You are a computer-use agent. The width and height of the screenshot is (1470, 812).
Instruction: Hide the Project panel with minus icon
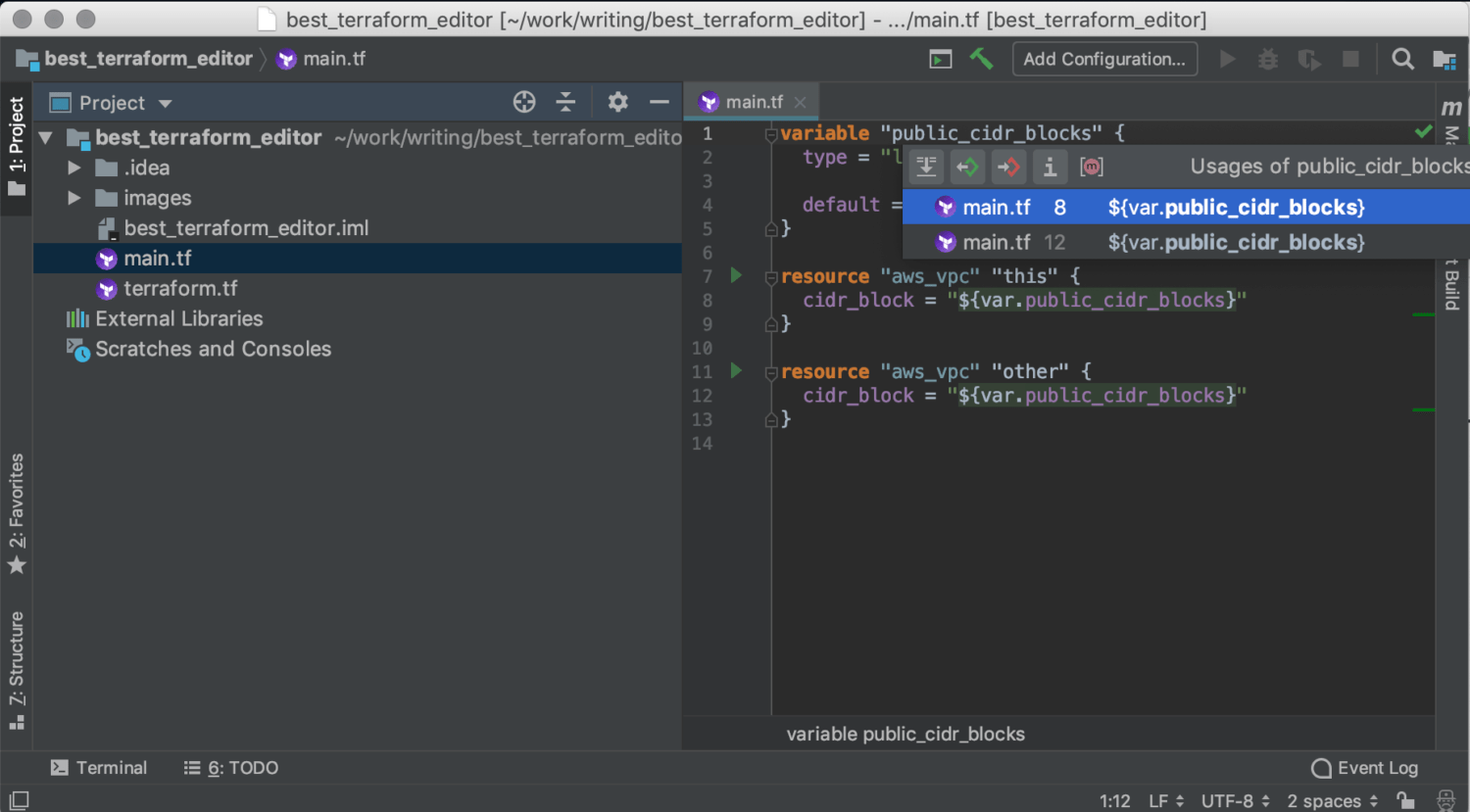point(660,102)
